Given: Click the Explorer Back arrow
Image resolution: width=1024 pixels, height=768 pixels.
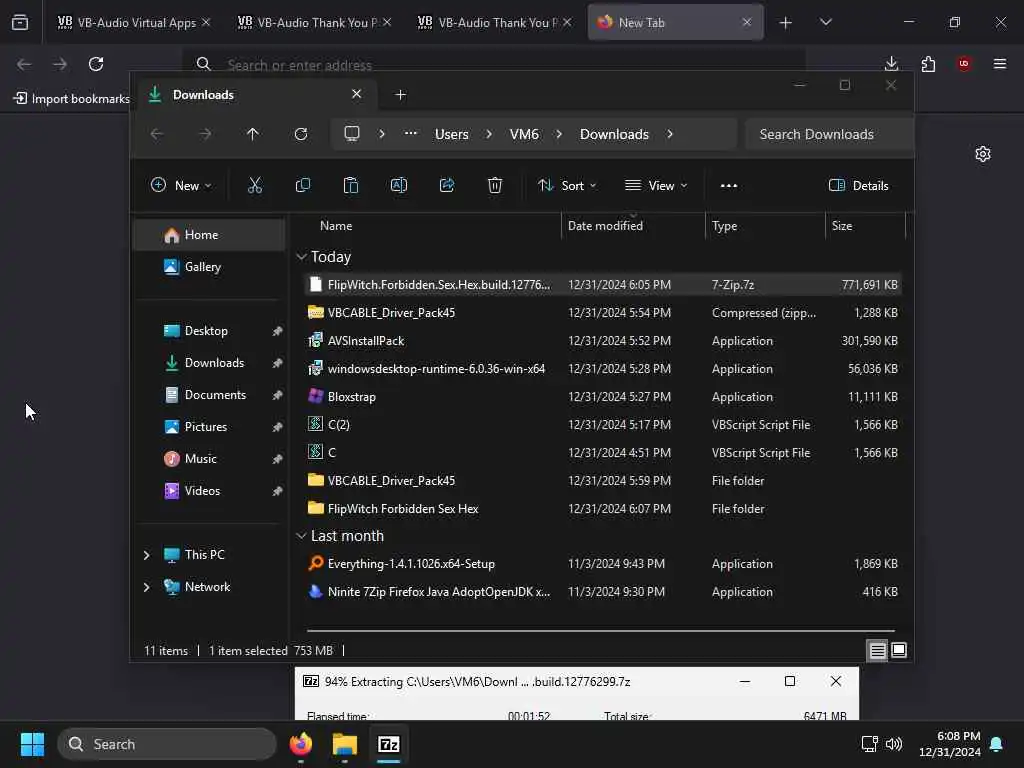Looking at the screenshot, I should tap(157, 134).
